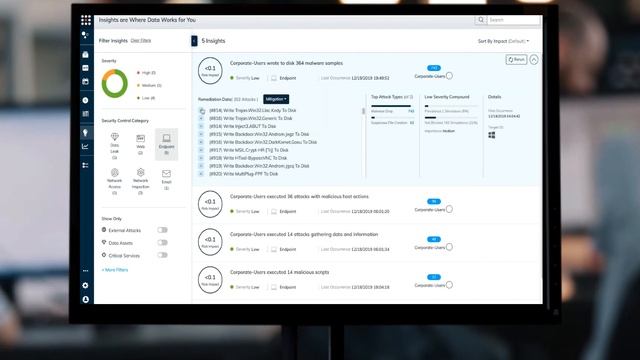Image resolution: width=640 pixels, height=360 pixels.
Task: Open the Mitigation dropdown
Action: pos(276,99)
